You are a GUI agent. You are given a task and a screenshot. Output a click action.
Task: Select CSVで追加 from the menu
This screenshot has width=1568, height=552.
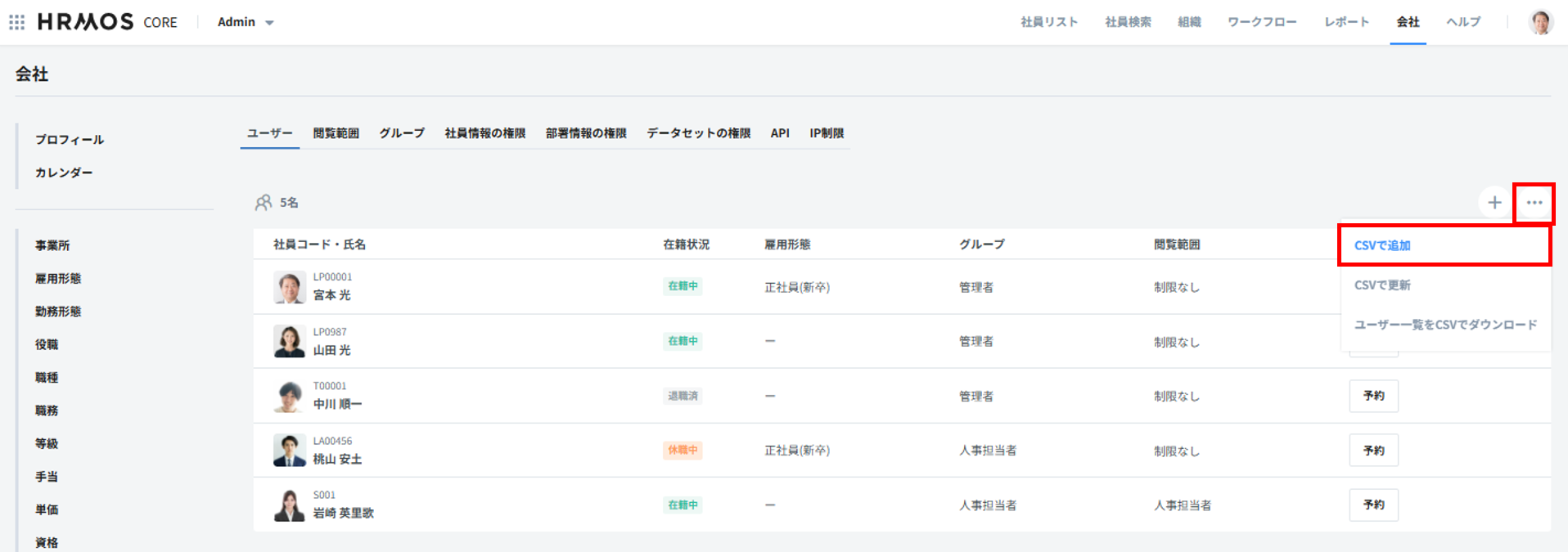pyautogui.click(x=1382, y=245)
